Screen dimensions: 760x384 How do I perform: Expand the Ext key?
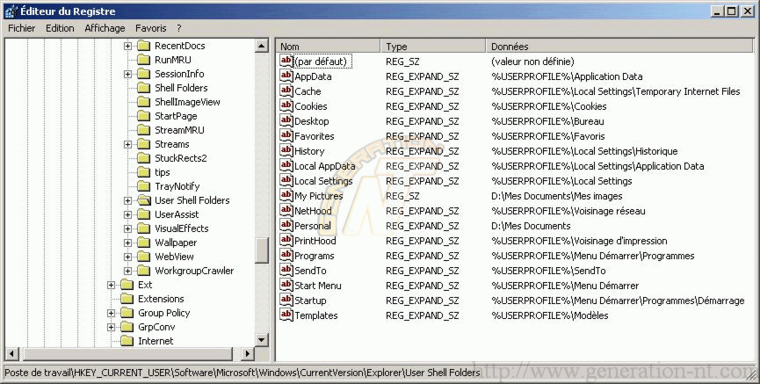111,285
